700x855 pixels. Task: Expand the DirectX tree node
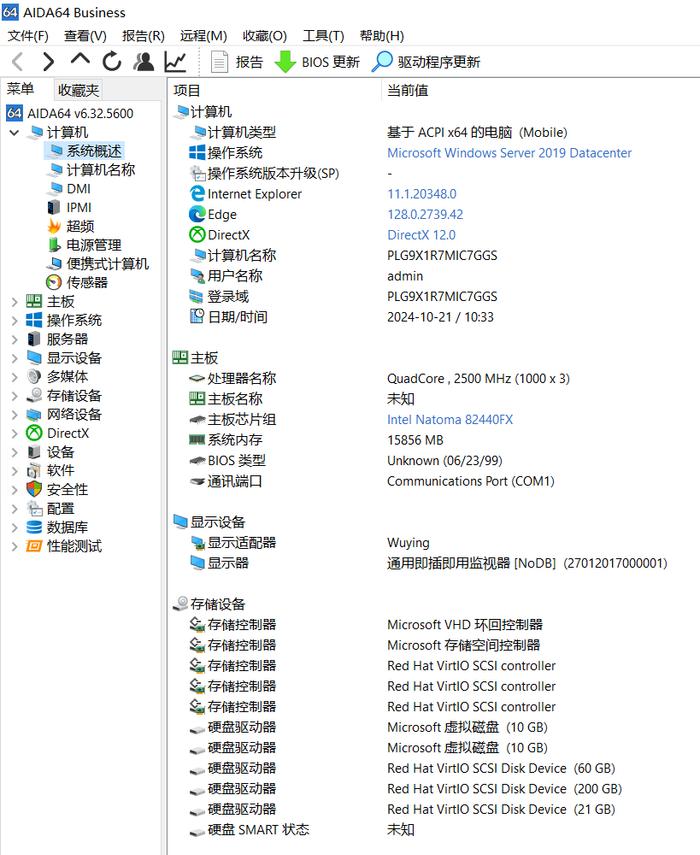pos(15,433)
